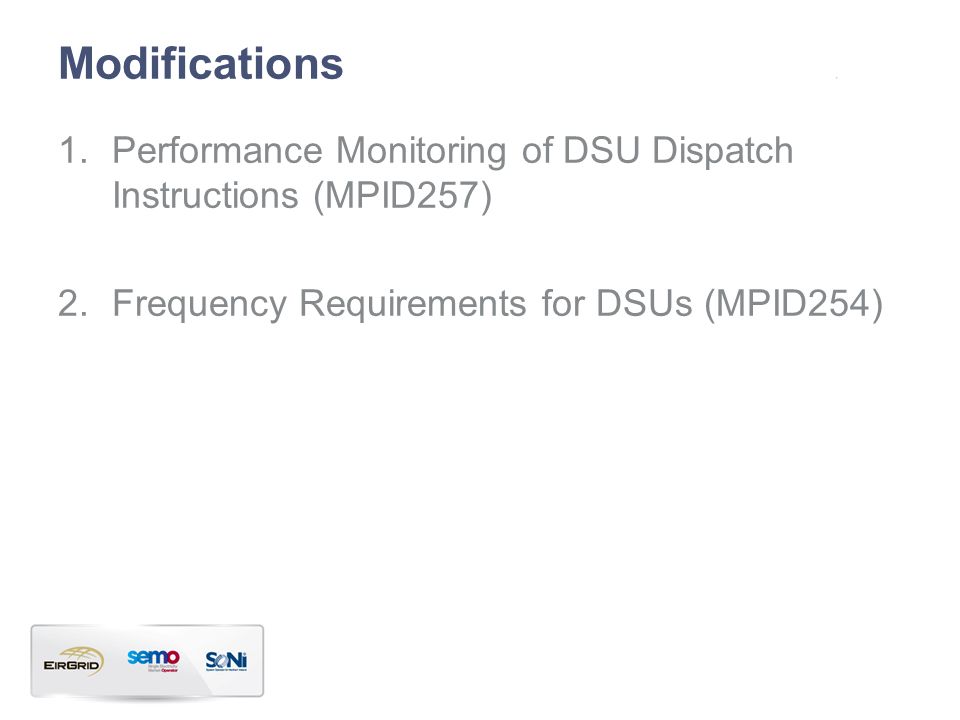Image resolution: width=960 pixels, height=720 pixels.
Task: Select the SEMO logo
Action: [153, 661]
